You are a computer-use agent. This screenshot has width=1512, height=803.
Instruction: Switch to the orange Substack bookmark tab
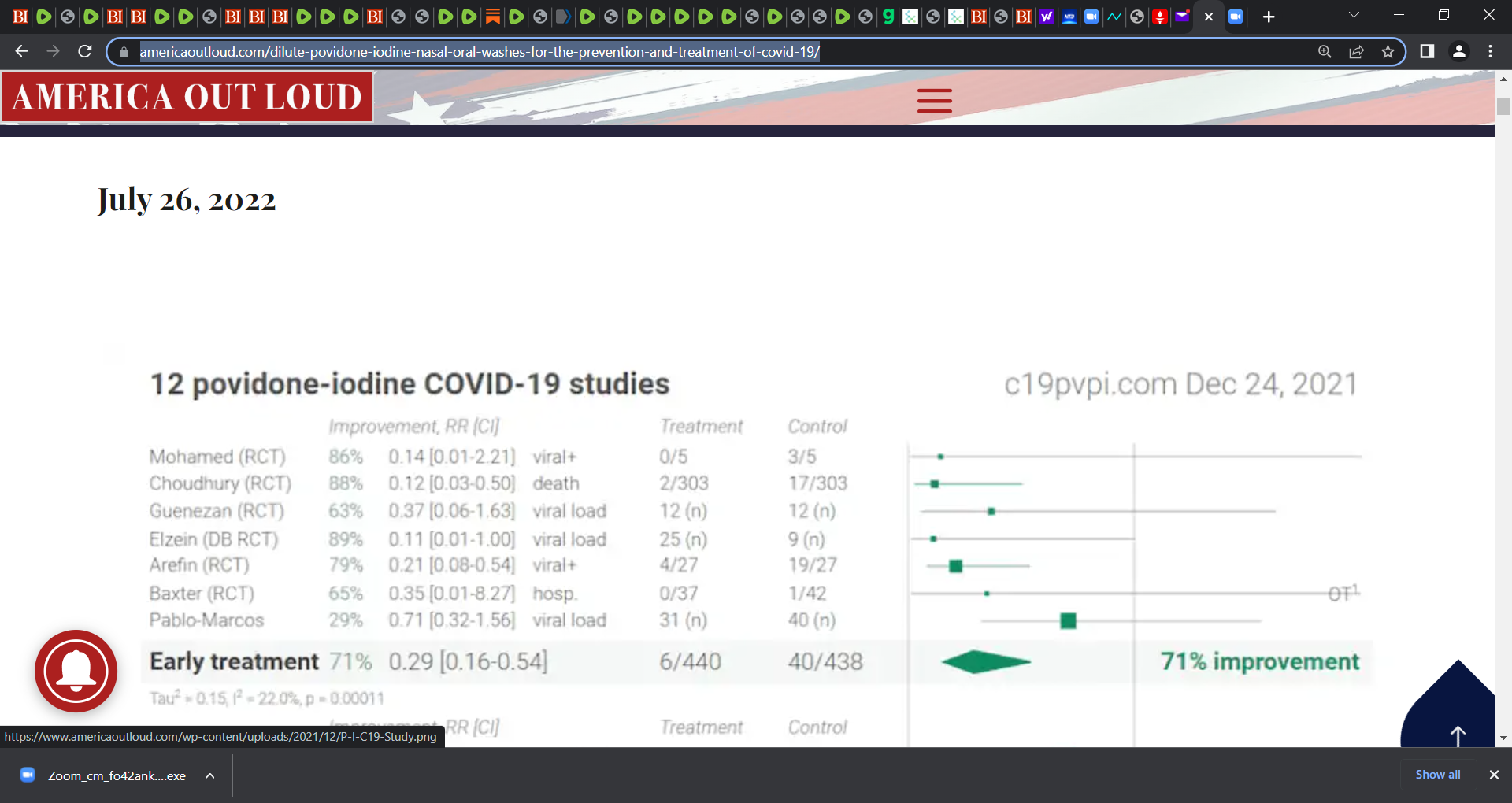click(x=492, y=17)
